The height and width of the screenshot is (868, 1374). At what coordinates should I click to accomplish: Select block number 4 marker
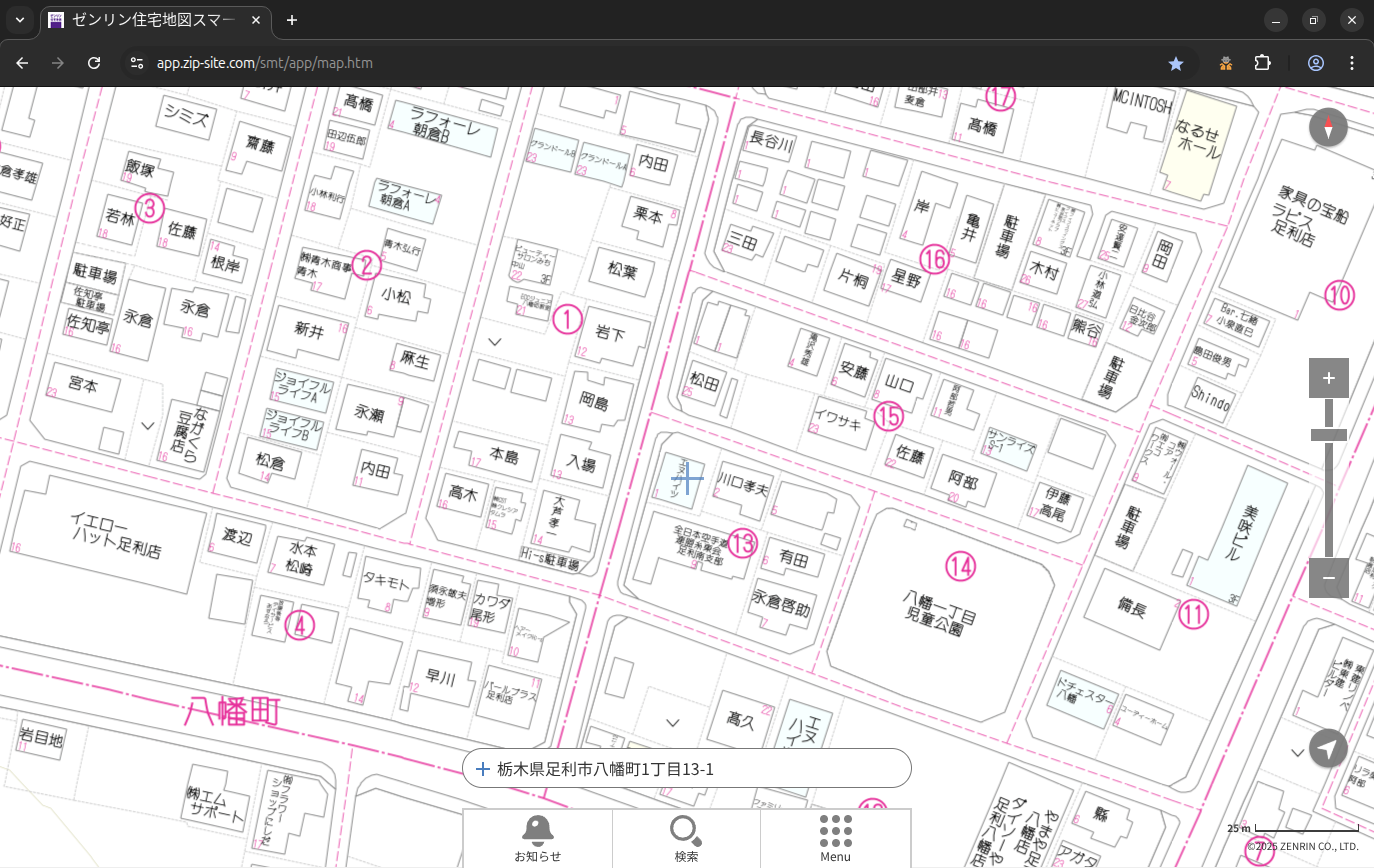point(300,626)
